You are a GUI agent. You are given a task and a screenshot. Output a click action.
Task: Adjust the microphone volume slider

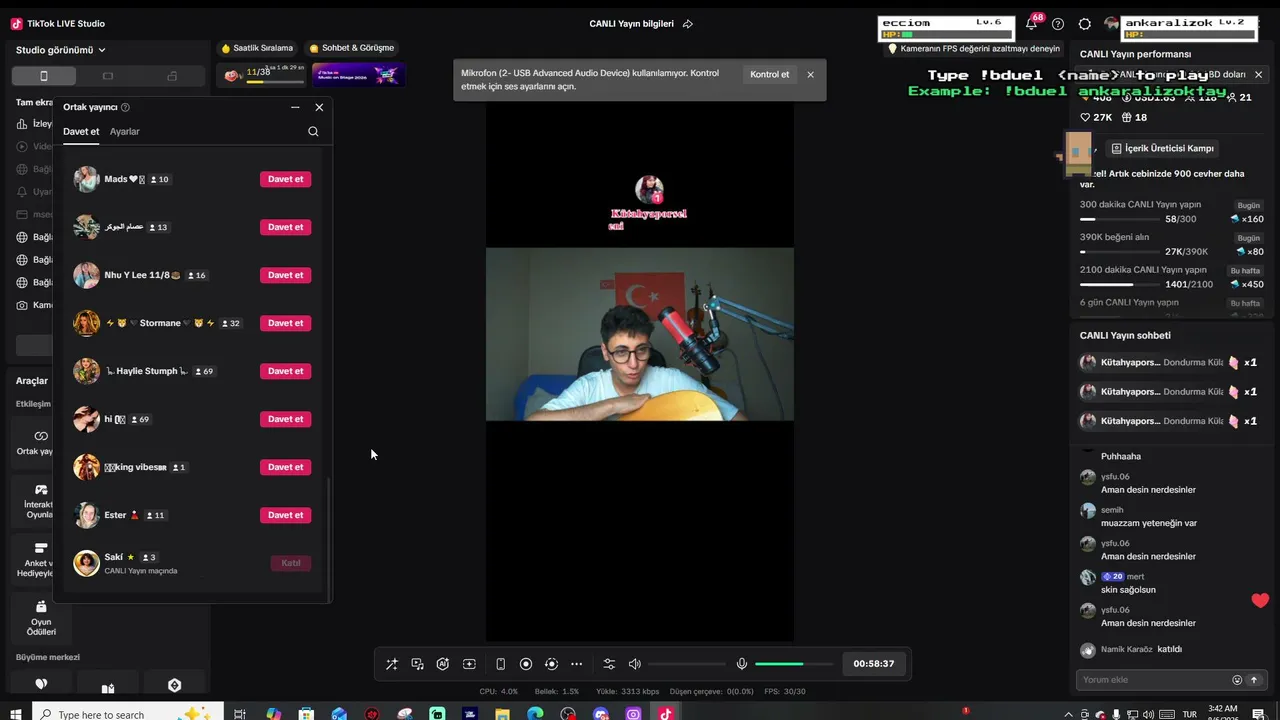point(794,664)
